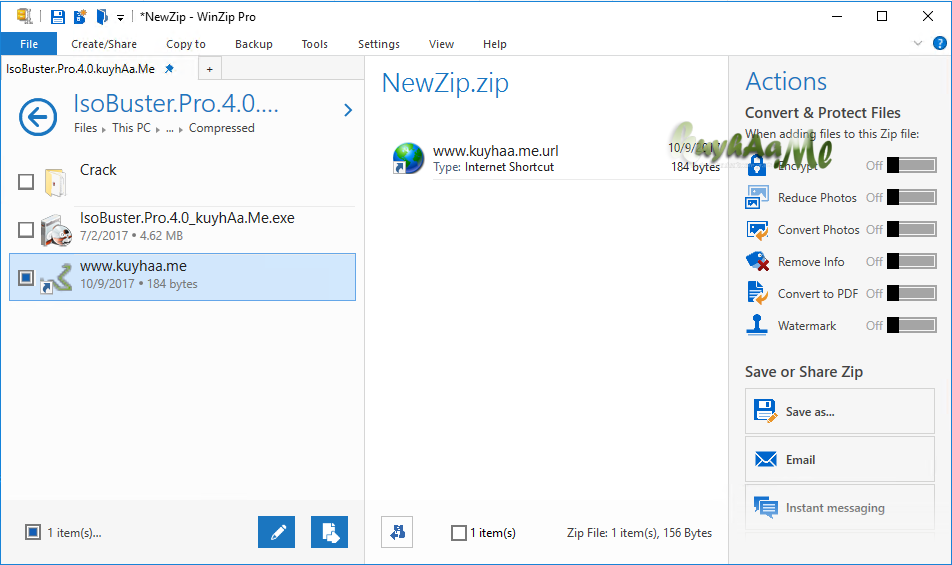This screenshot has height=565, width=952.
Task: Open the File menu
Action: tap(29, 44)
